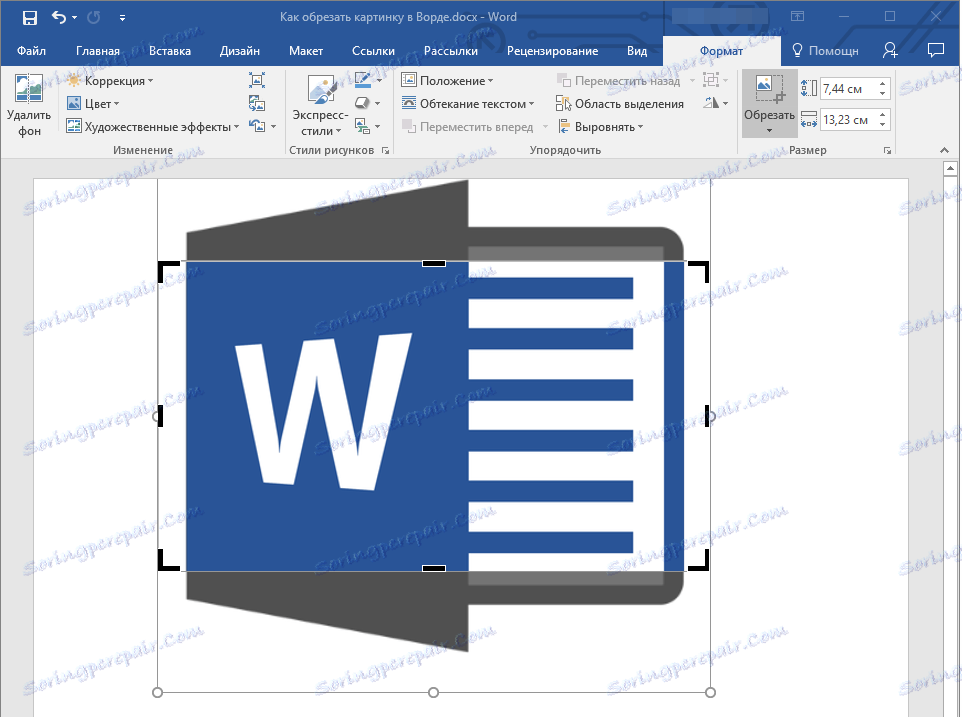Image resolution: width=962 pixels, height=717 pixels.
Task: Switch to the Рассылки tab
Action: pos(450,51)
